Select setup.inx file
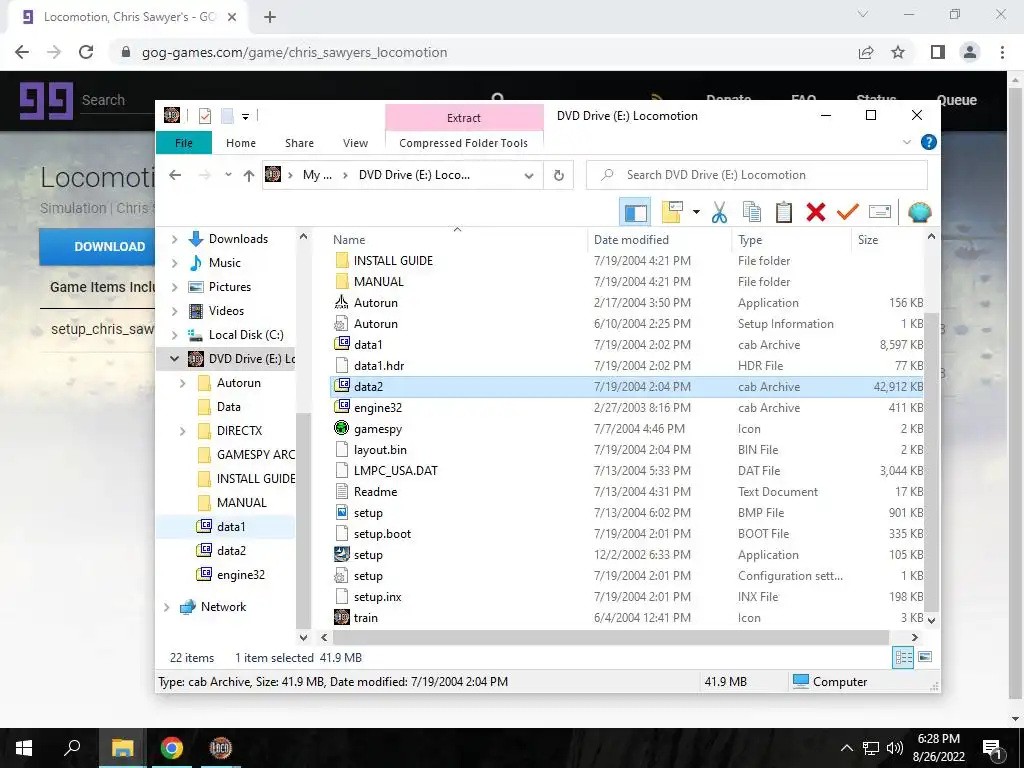The height and width of the screenshot is (768, 1024). [377, 597]
